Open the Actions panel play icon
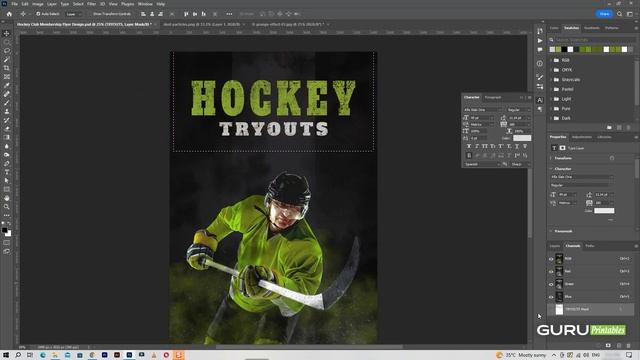 (540, 40)
